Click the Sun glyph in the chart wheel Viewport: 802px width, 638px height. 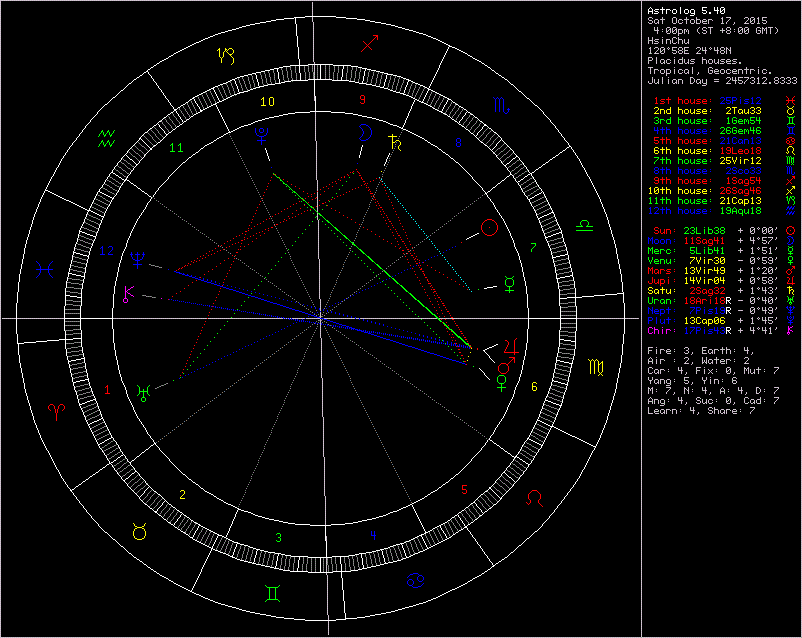[489, 228]
